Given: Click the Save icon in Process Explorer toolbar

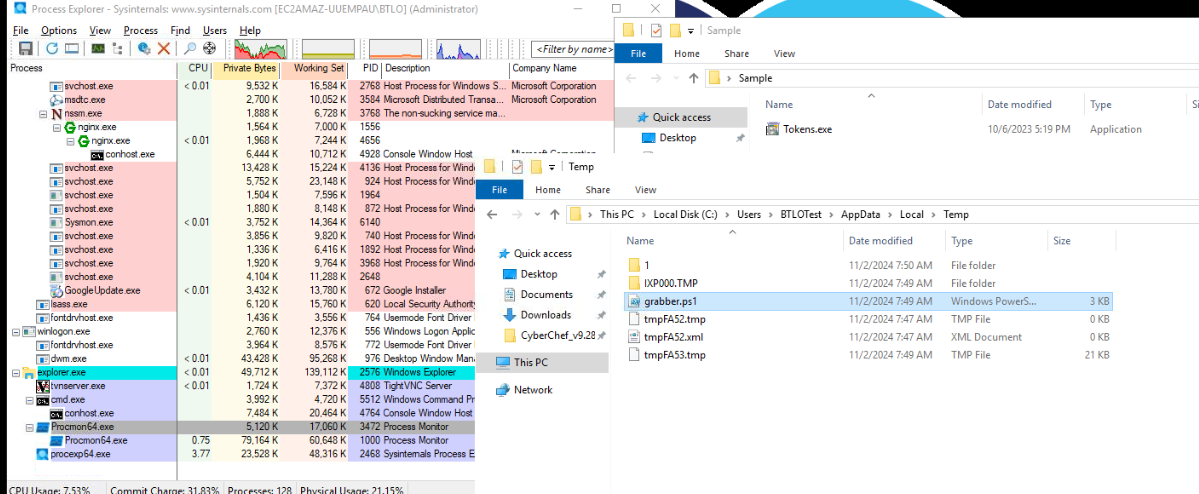Looking at the screenshot, I should (x=25, y=49).
